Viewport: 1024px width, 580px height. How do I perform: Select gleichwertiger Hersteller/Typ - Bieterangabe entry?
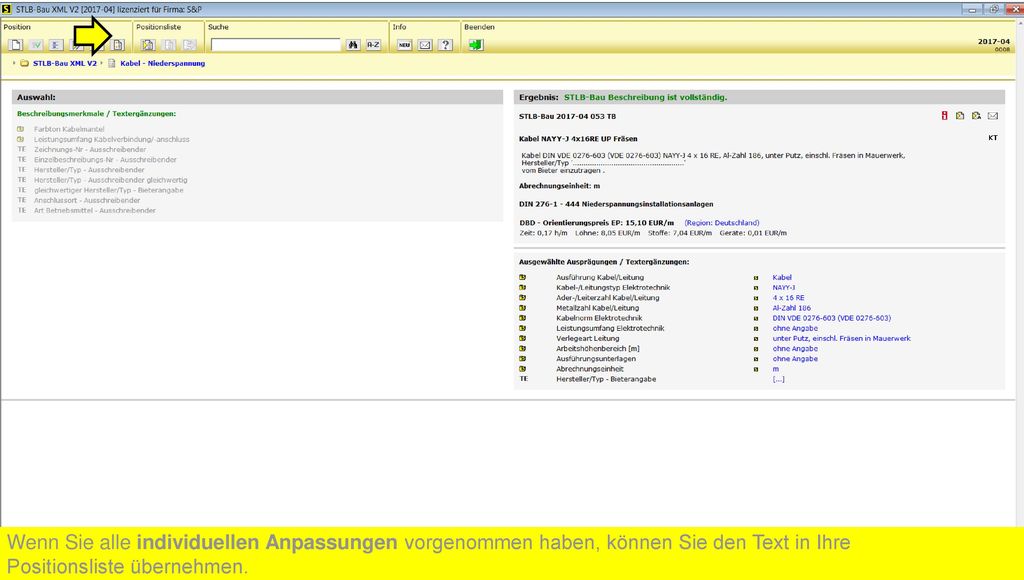point(108,190)
